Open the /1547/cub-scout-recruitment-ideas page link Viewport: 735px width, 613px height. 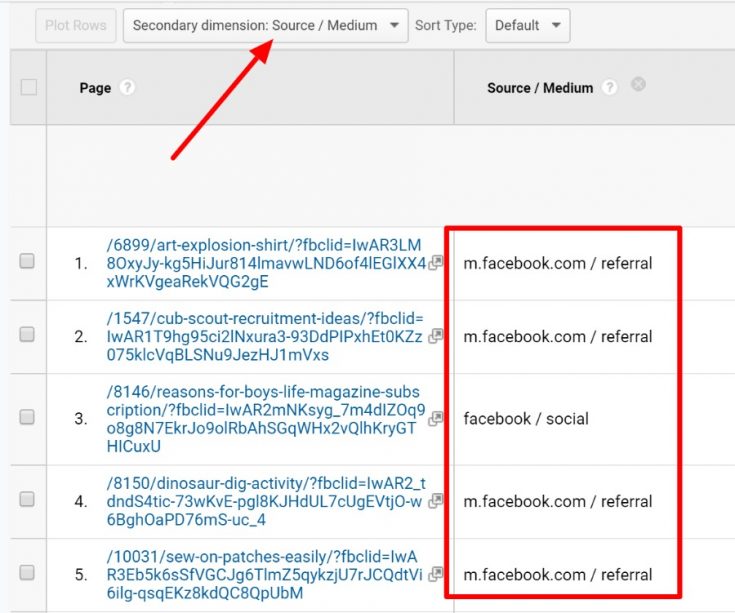(x=265, y=336)
